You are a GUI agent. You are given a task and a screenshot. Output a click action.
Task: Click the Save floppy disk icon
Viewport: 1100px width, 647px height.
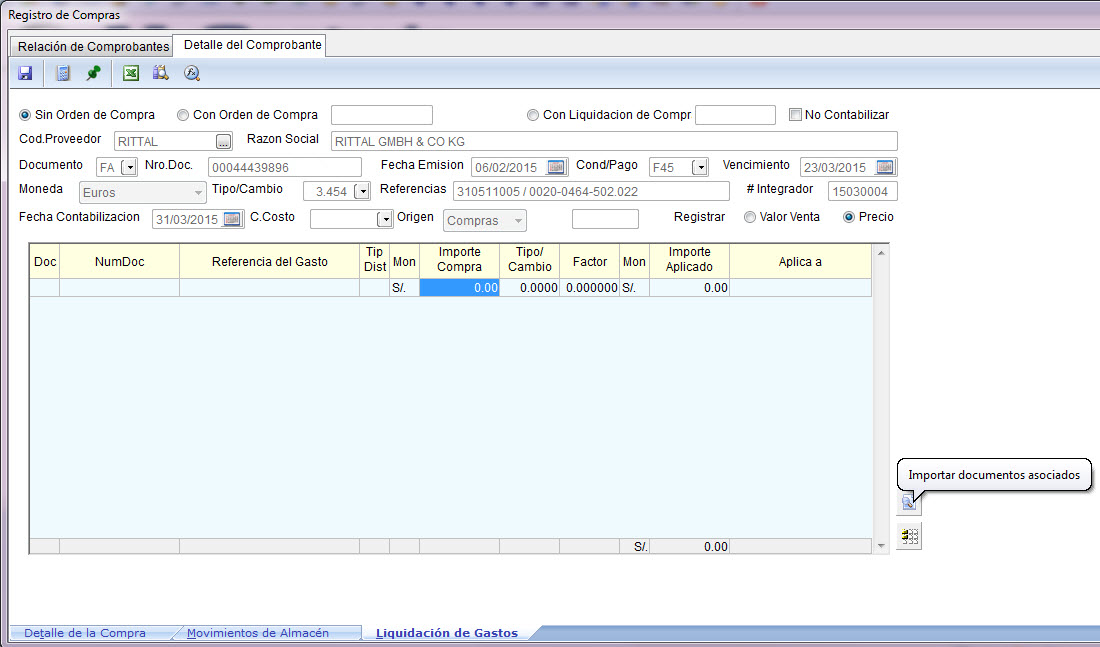tap(25, 73)
